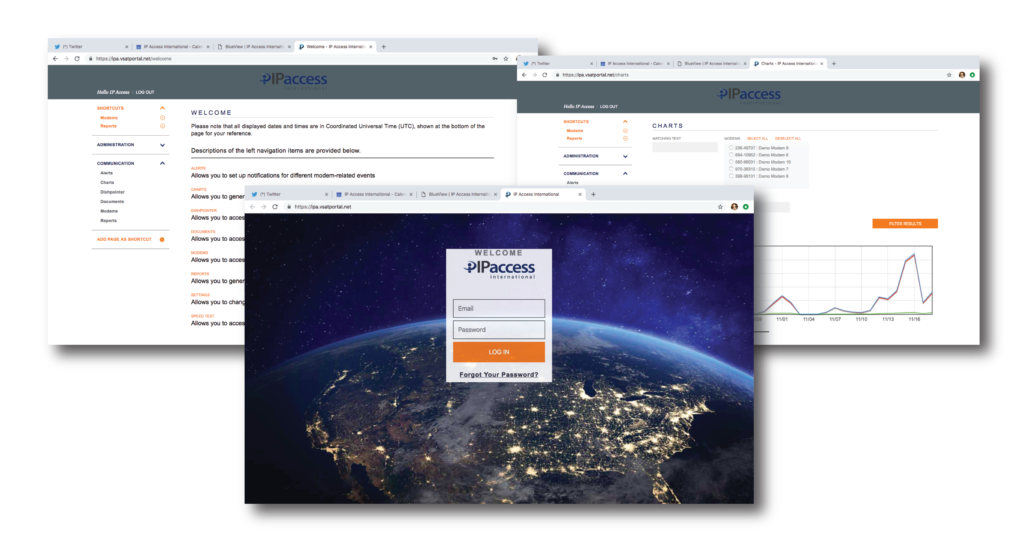Click Matching Text field in Charts window

684,148
